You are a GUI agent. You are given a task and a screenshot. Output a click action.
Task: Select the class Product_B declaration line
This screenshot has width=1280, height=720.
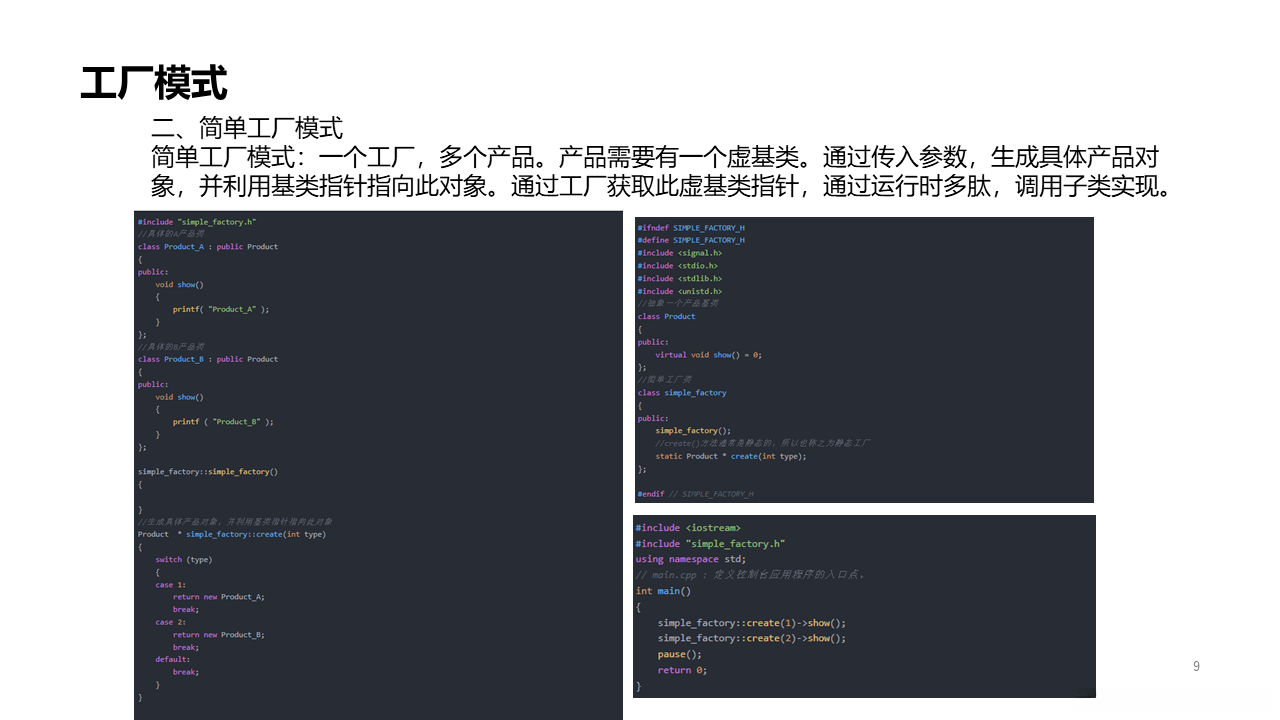pyautogui.click(x=206, y=358)
